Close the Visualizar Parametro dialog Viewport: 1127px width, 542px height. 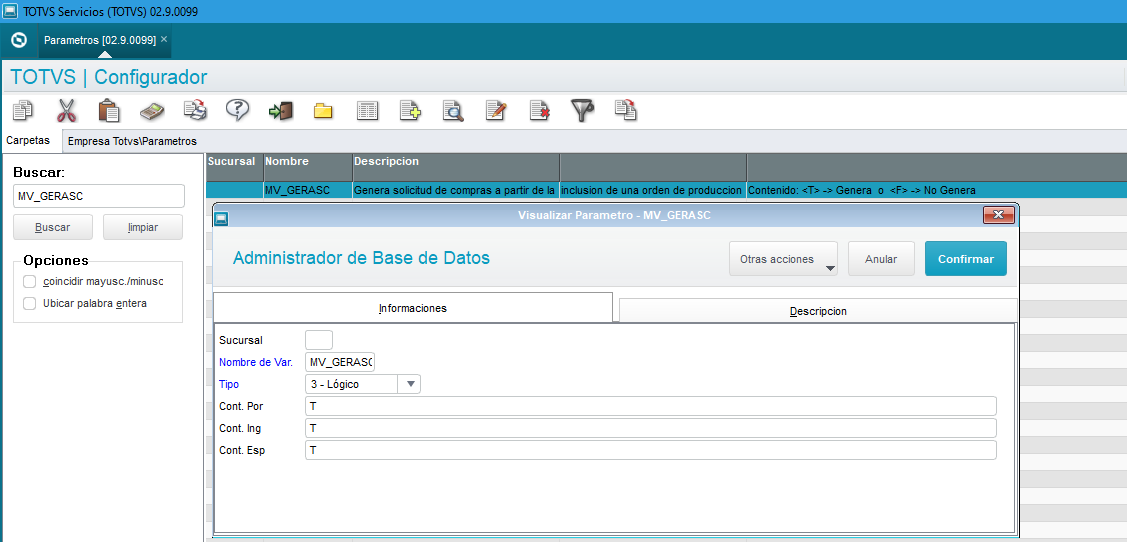(x=999, y=214)
